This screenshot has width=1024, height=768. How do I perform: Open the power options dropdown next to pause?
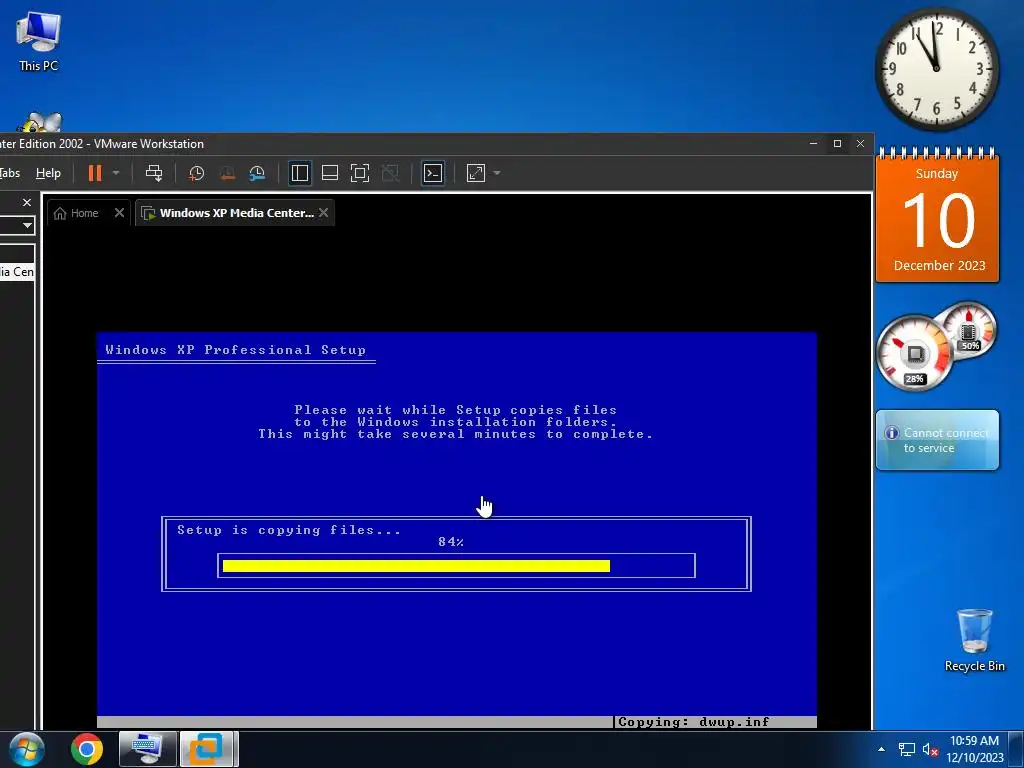click(x=116, y=173)
